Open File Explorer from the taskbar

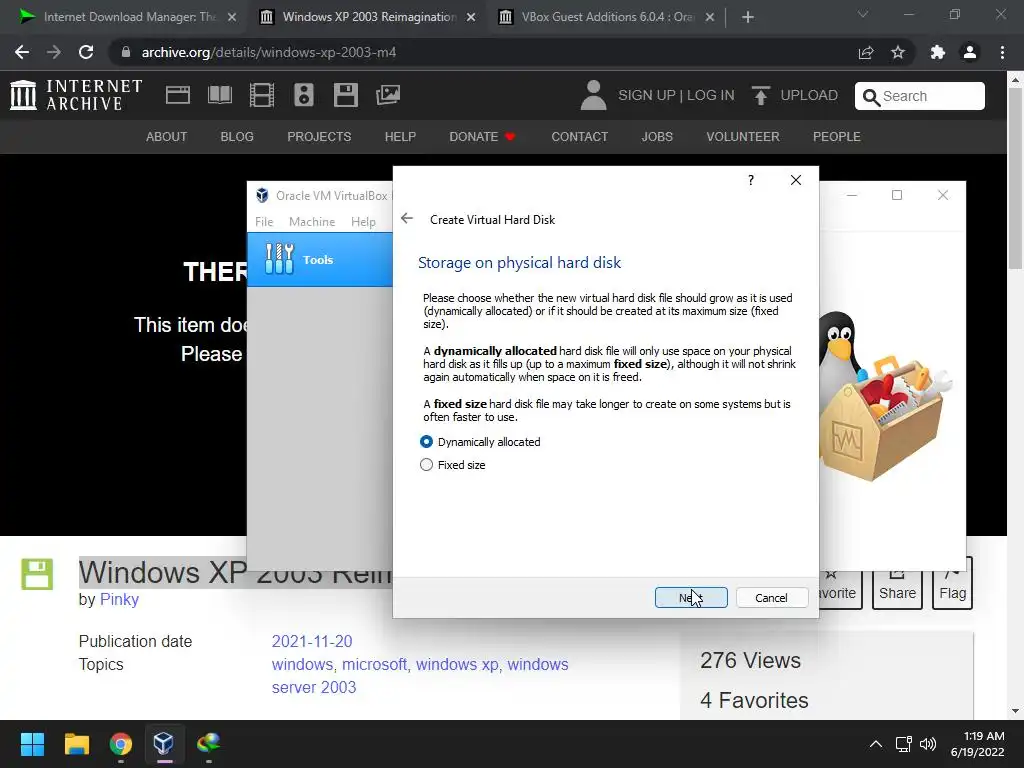[76, 744]
